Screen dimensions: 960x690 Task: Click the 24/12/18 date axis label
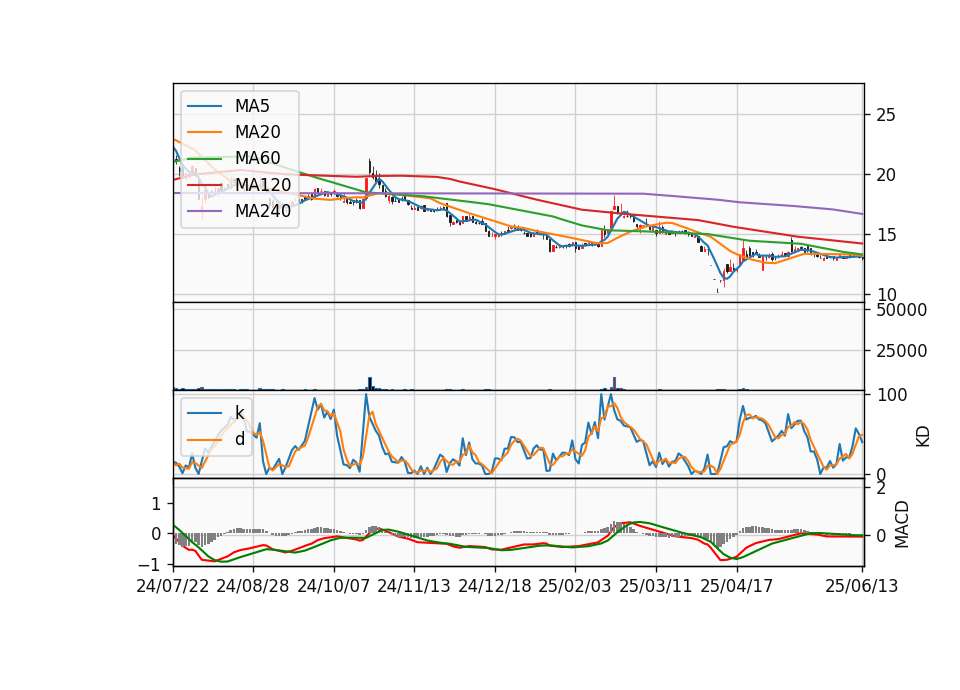click(495, 586)
